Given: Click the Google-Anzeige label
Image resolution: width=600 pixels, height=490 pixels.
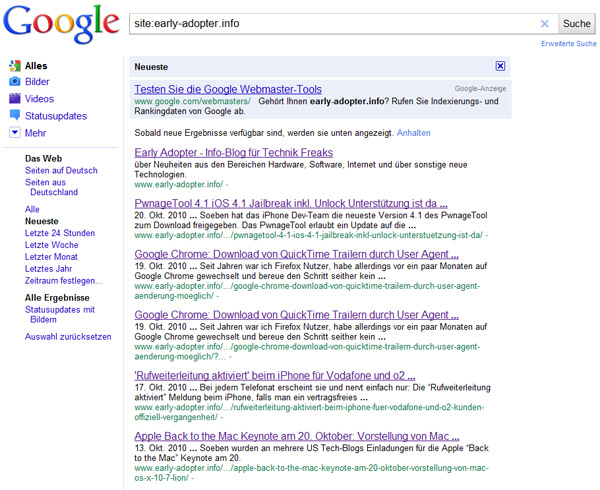Looking at the screenshot, I should (481, 89).
